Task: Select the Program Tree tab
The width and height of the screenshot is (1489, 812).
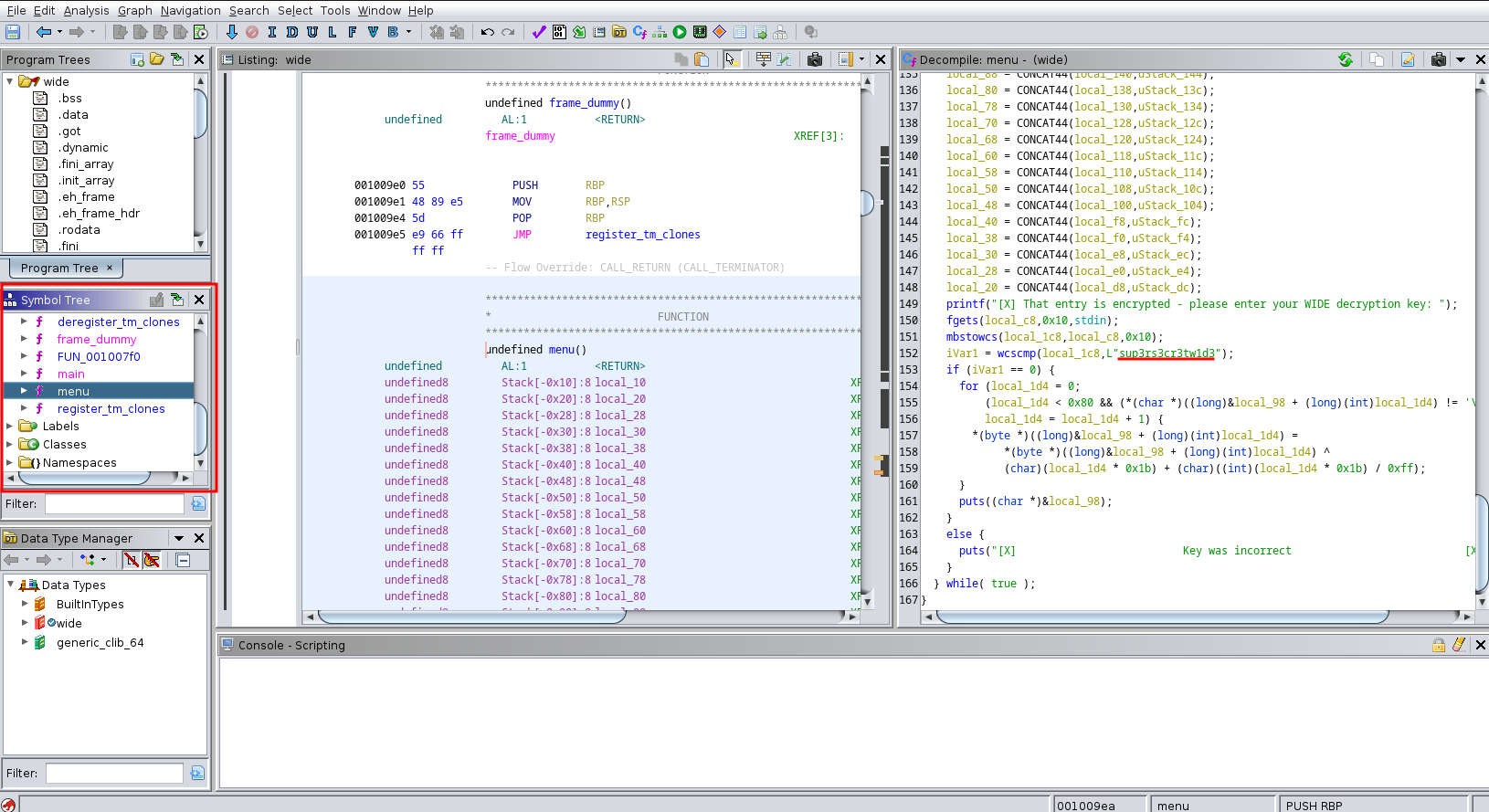Action: coord(59,268)
